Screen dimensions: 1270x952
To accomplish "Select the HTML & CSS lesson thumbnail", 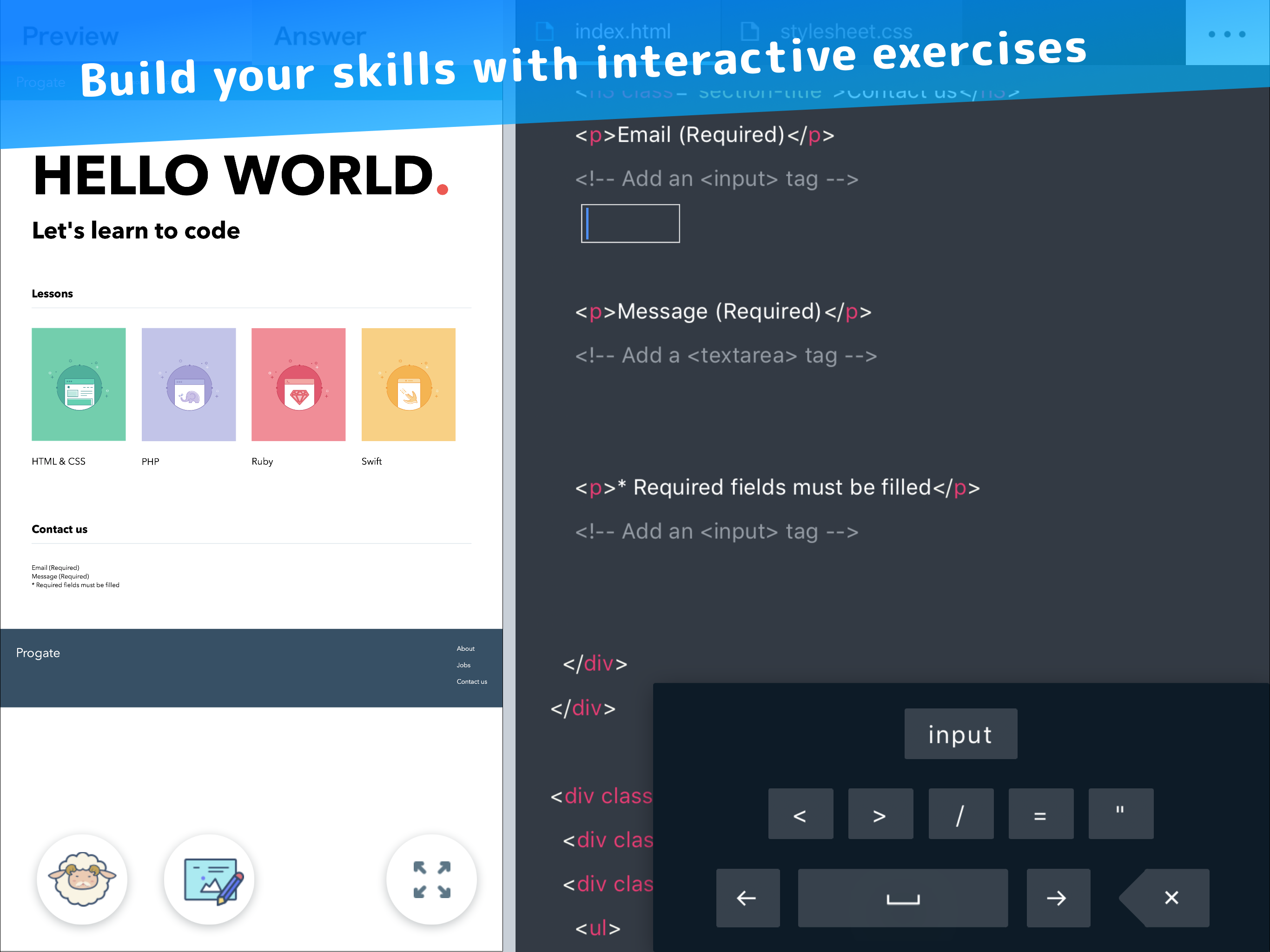I will click(79, 384).
